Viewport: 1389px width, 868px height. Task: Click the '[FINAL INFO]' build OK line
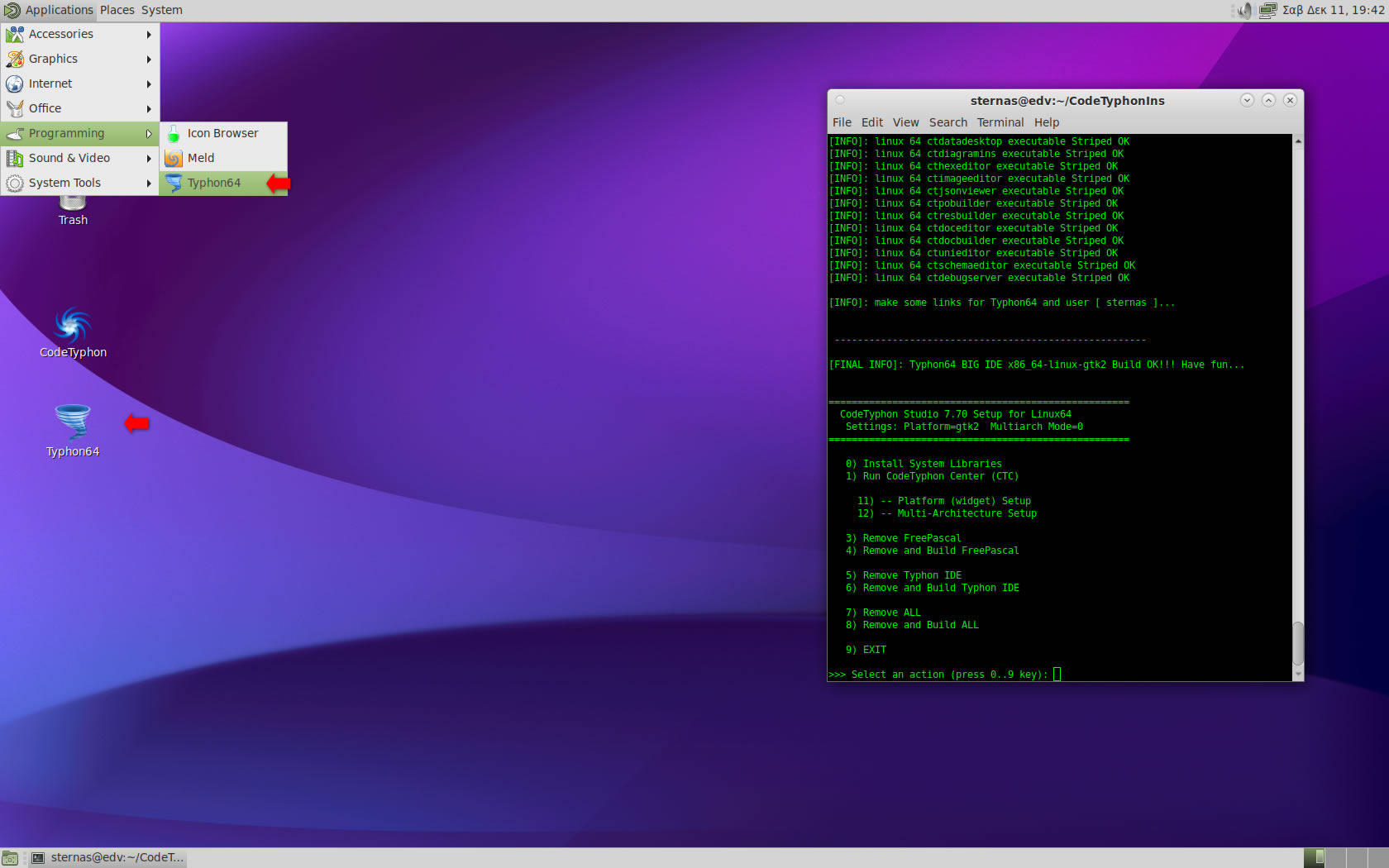1036,365
